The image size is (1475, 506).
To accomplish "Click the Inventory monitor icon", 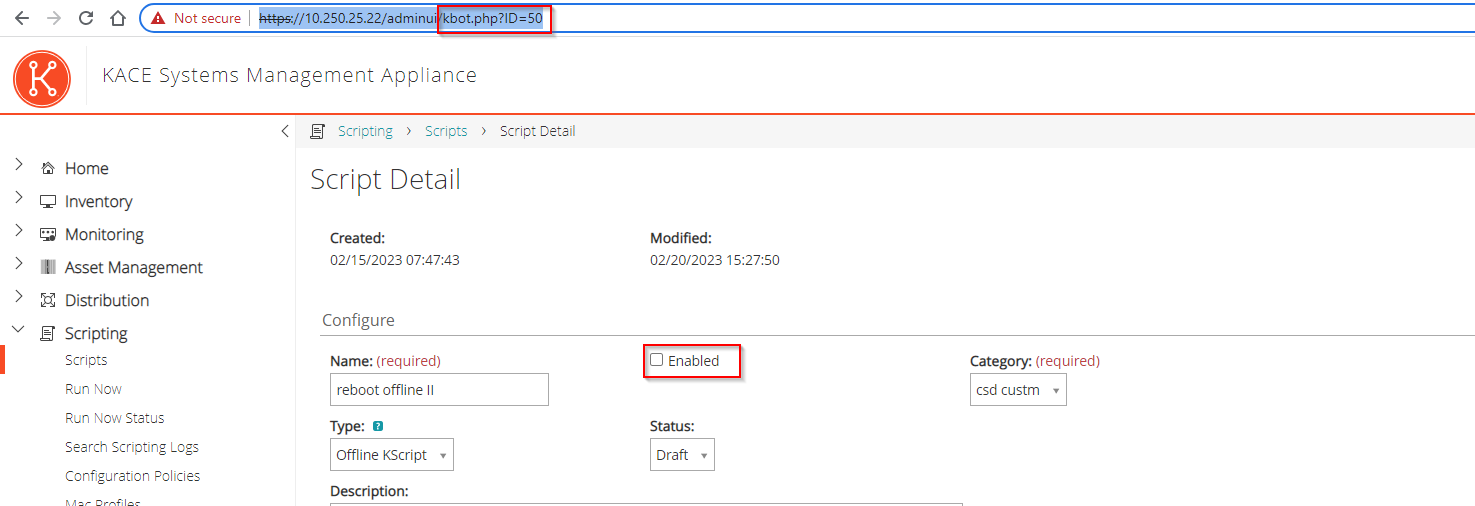I will pyautogui.click(x=47, y=202).
